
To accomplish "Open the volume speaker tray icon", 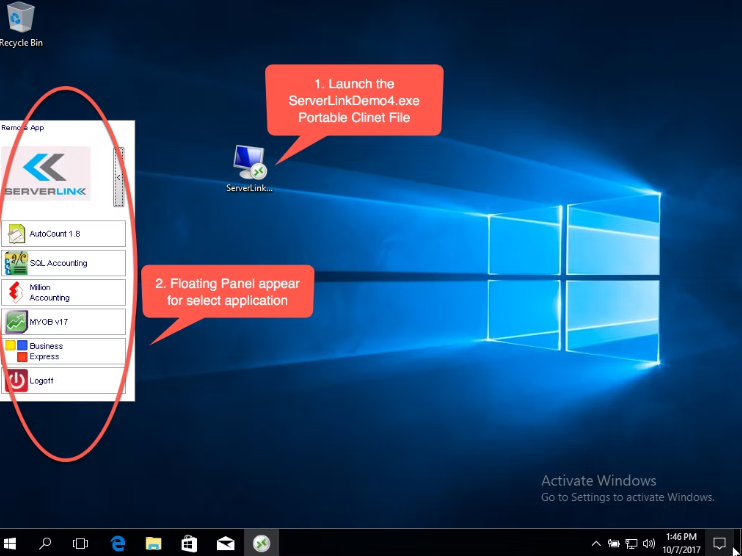I will [x=649, y=543].
